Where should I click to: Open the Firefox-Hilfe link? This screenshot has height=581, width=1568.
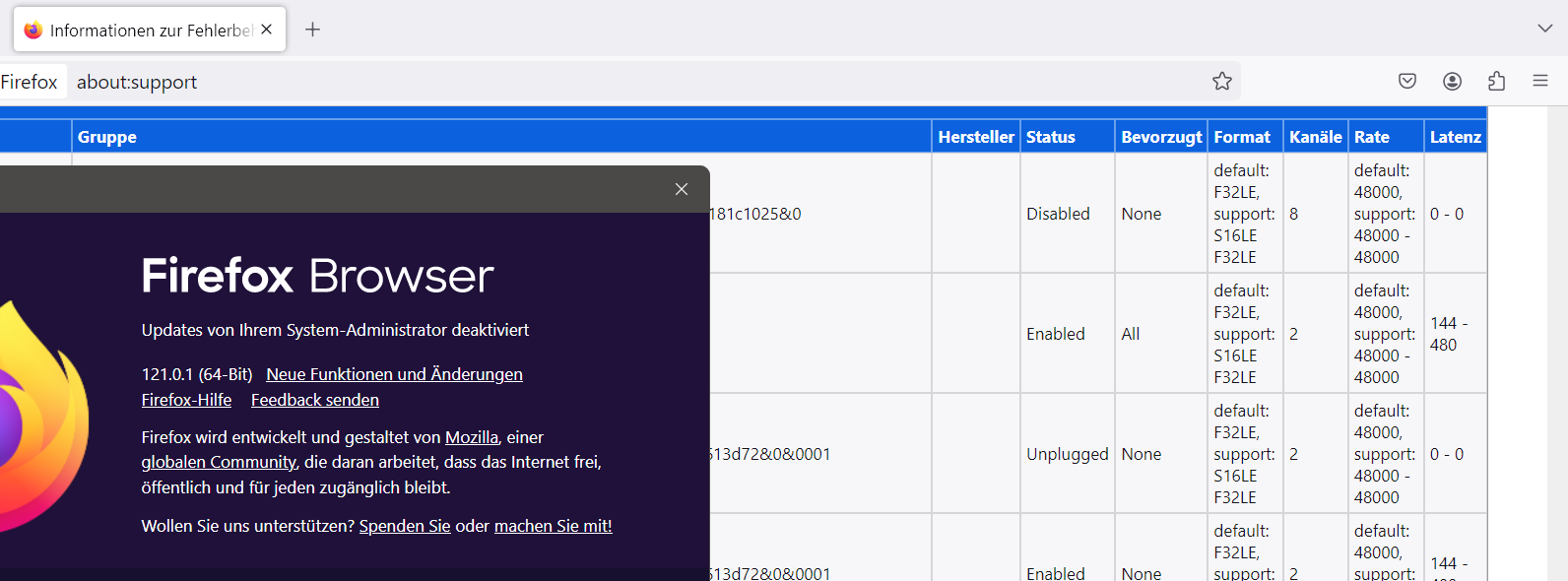pyautogui.click(x=186, y=400)
